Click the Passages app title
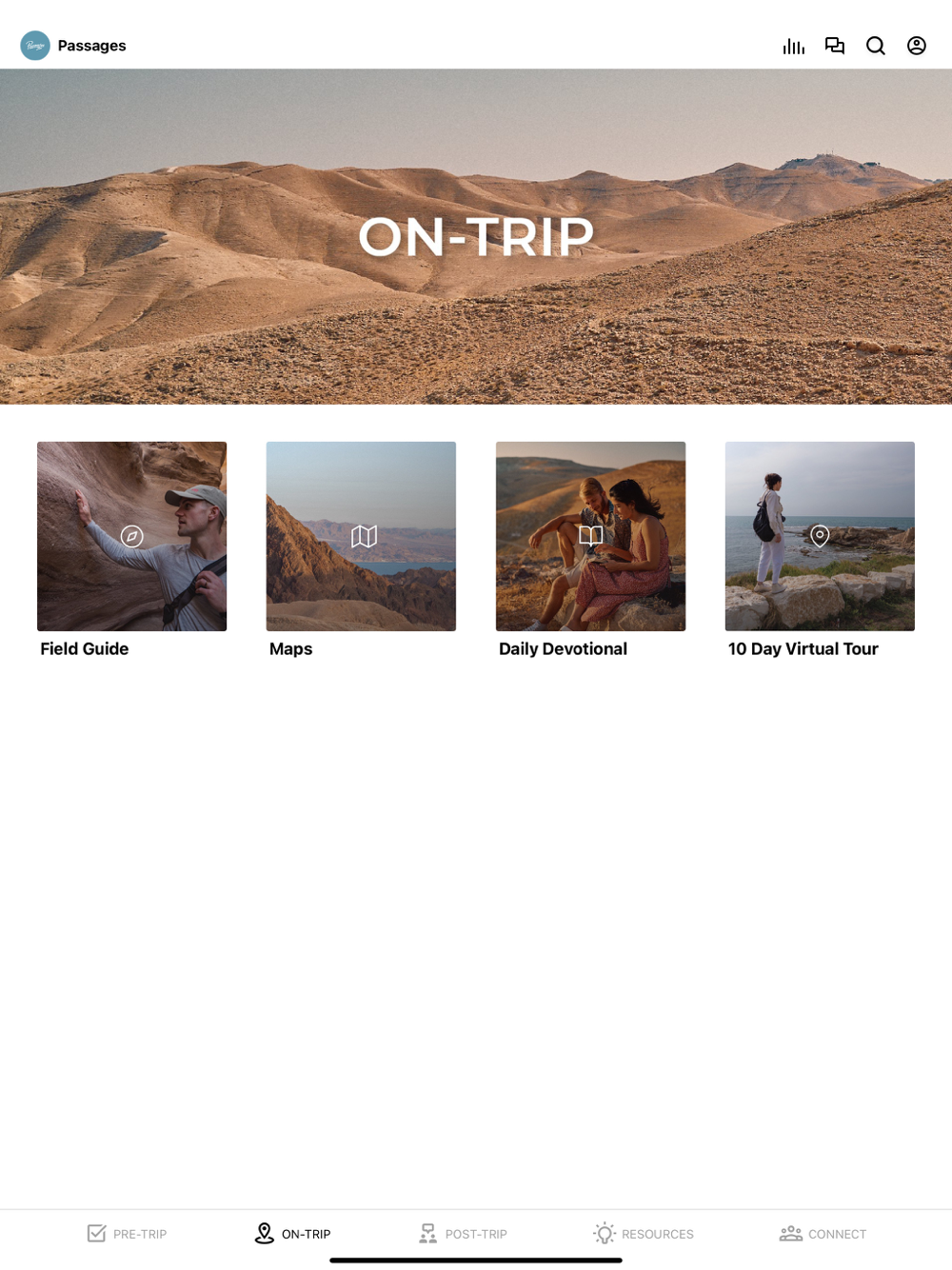The height and width of the screenshot is (1270, 952). [x=92, y=46]
